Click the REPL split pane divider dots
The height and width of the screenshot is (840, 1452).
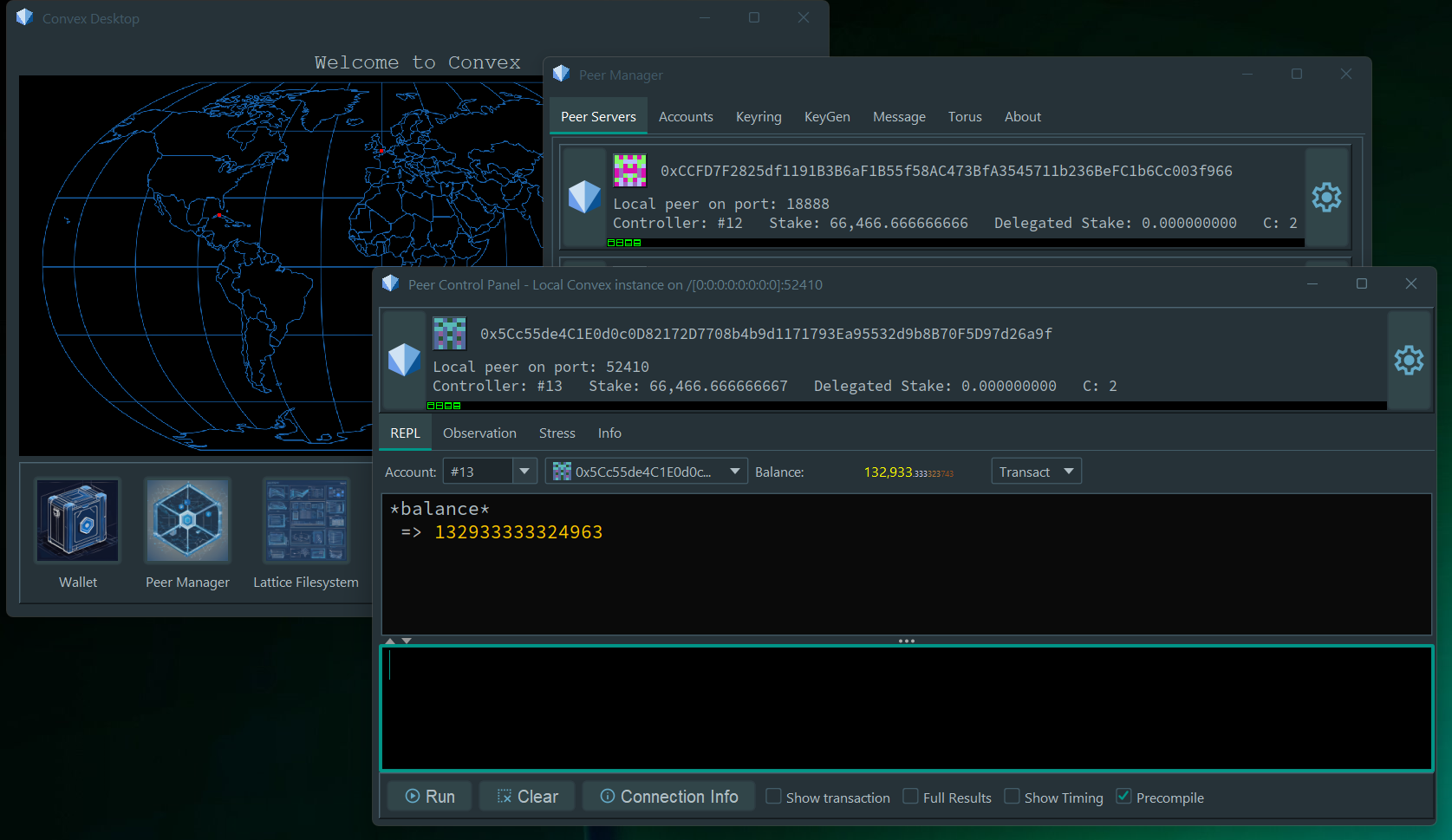[907, 641]
